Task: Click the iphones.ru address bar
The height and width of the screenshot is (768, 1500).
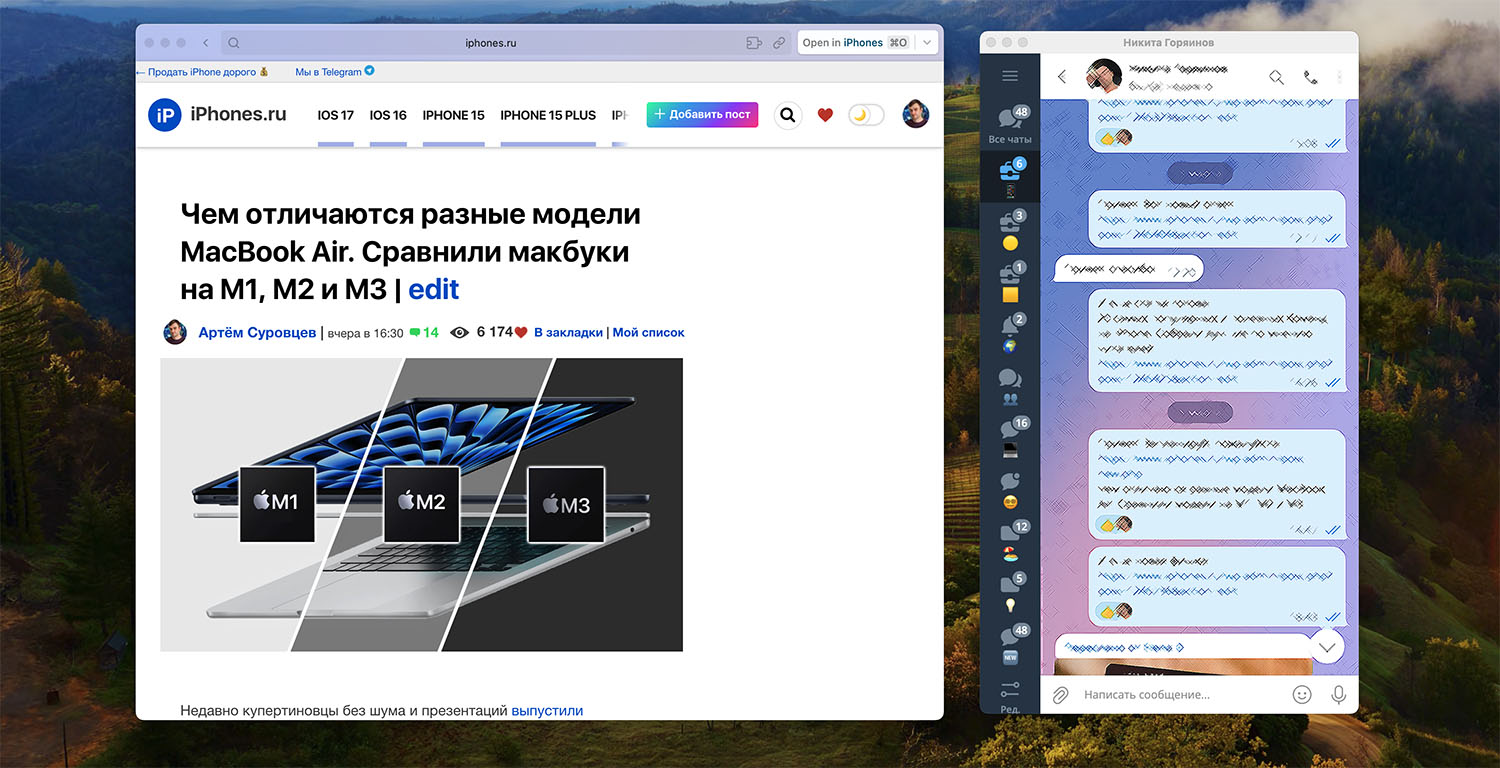Action: pyautogui.click(x=490, y=43)
